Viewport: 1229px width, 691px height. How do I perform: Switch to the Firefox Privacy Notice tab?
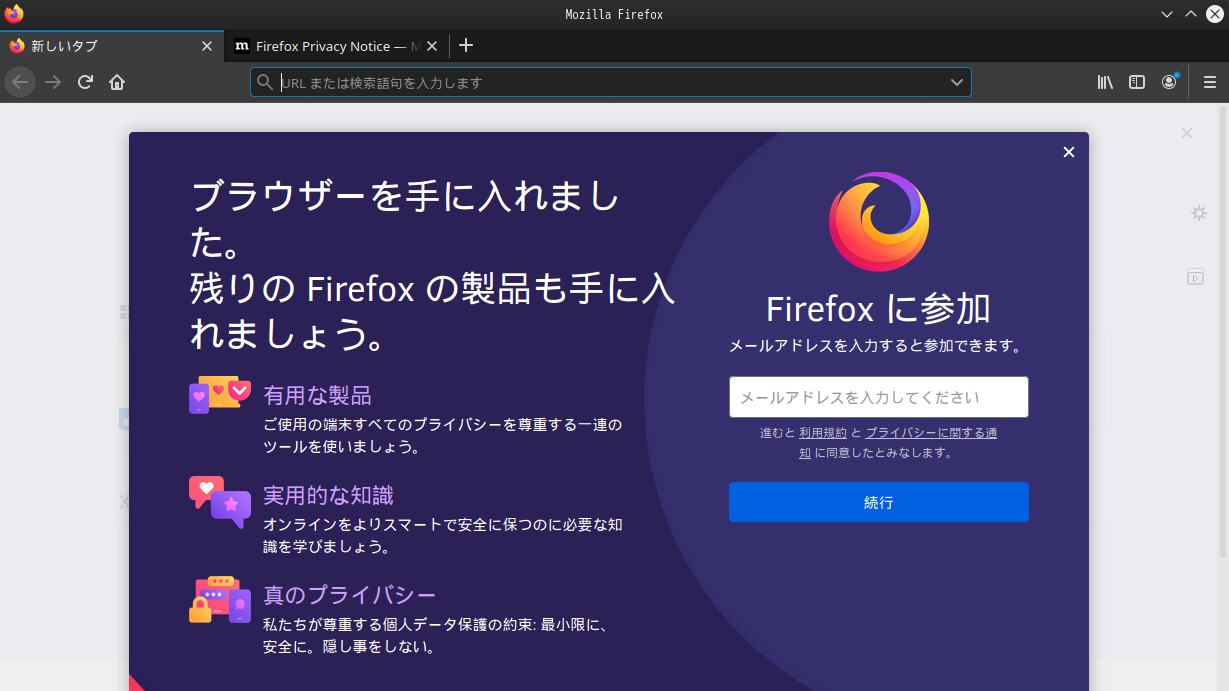click(336, 46)
